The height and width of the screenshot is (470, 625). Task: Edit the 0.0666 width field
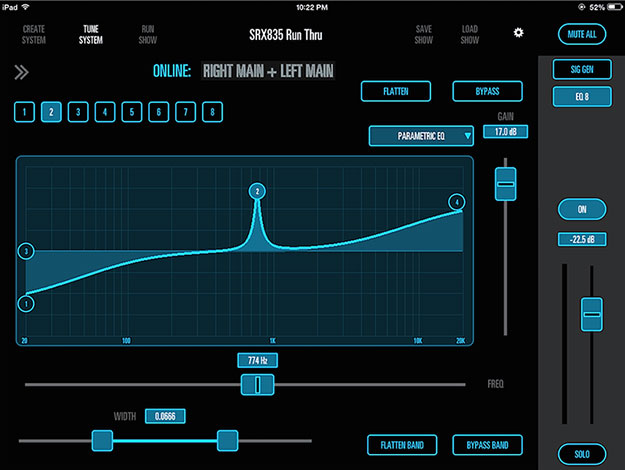pos(165,416)
